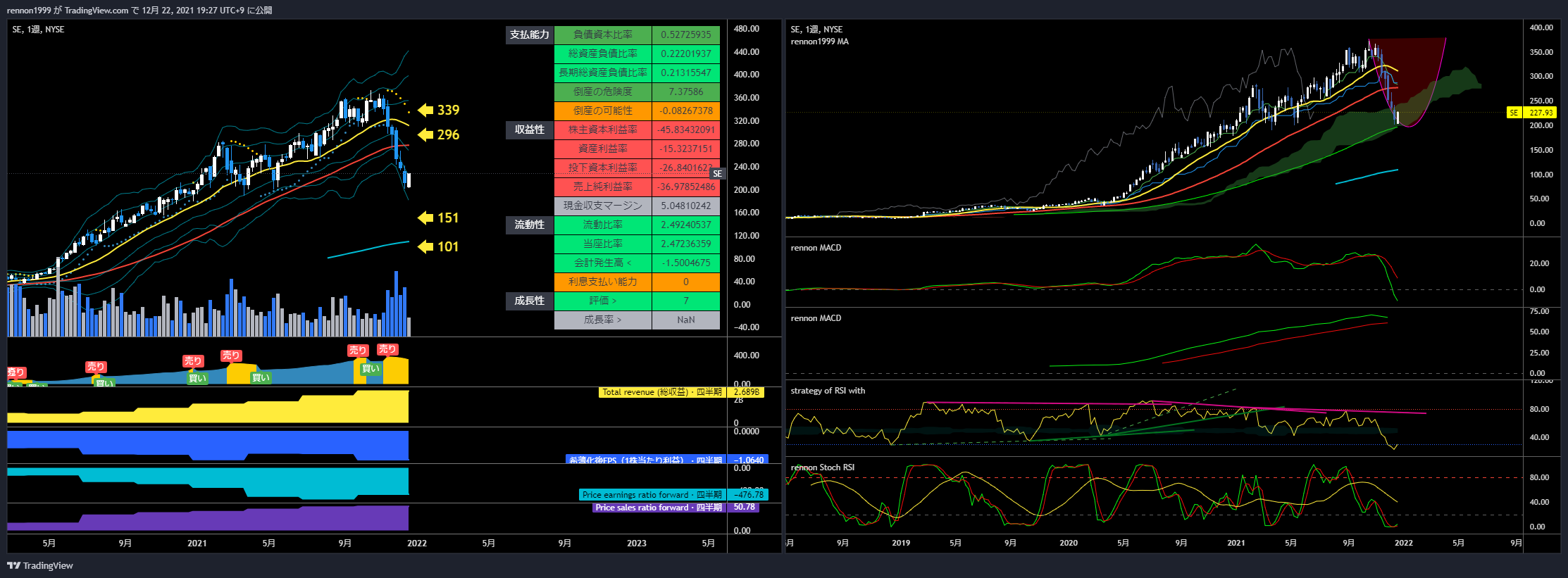
Task: Click the blue 希薄化後EPS label
Action: tap(646, 460)
